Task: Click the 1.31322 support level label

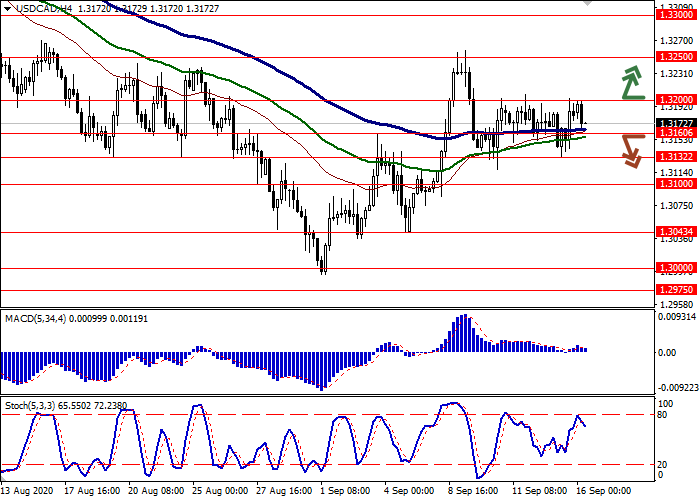Action: (676, 157)
